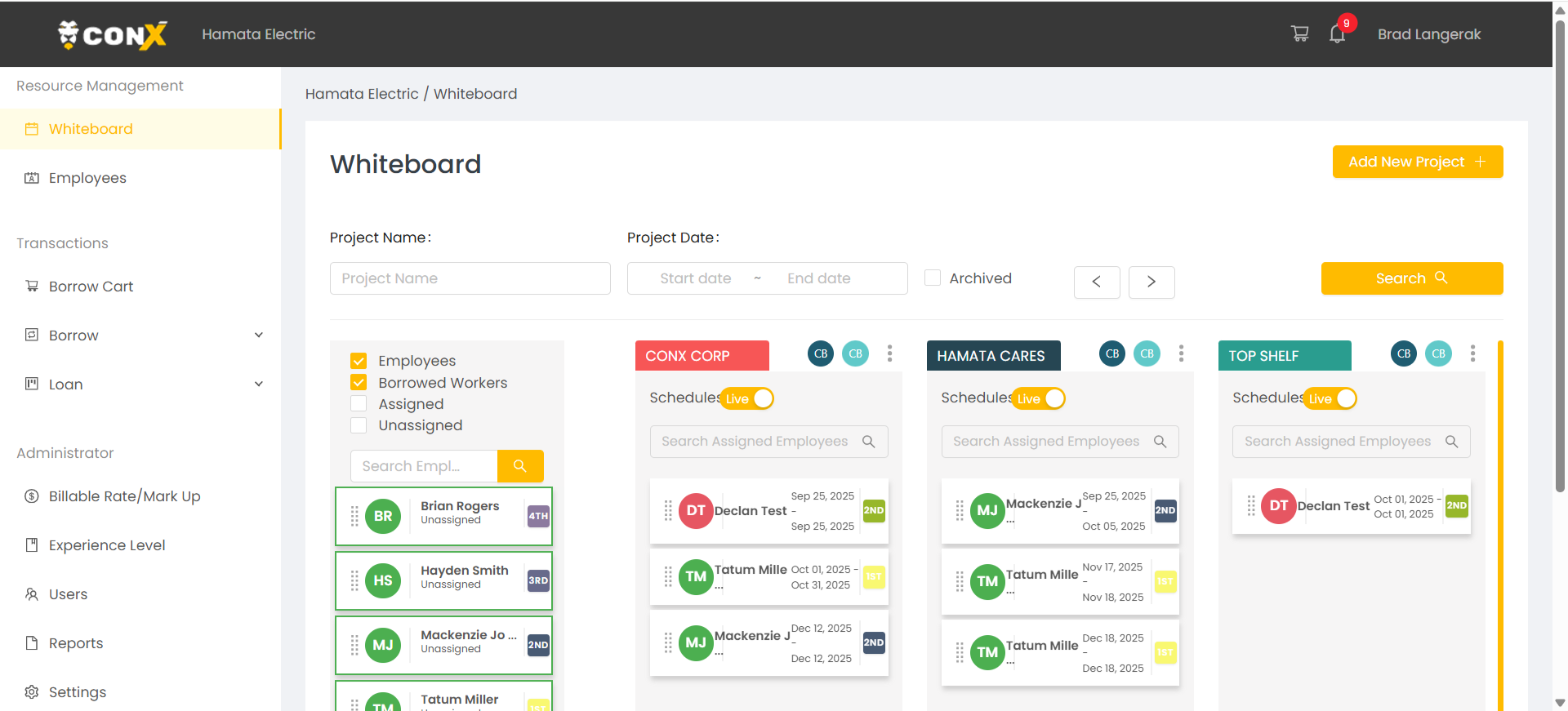Open notifications bell with 9 badge
The image size is (1568, 711).
tap(1337, 34)
